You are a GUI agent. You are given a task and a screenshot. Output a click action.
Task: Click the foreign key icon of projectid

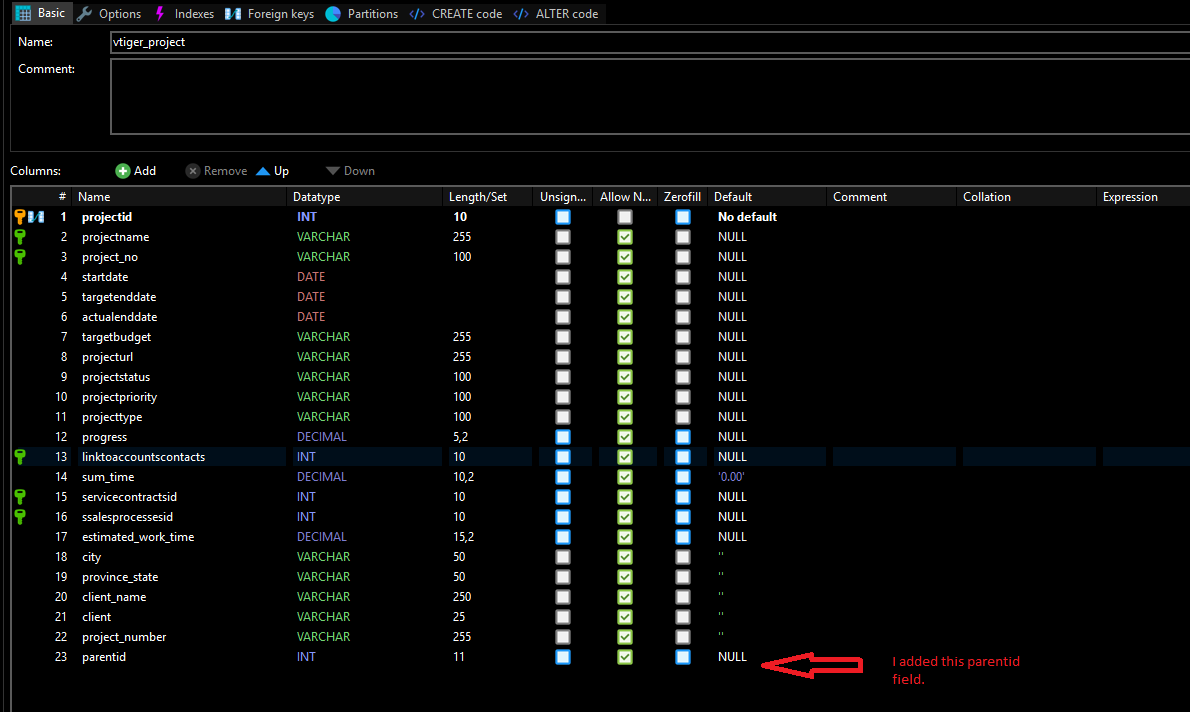pyautogui.click(x=36, y=217)
